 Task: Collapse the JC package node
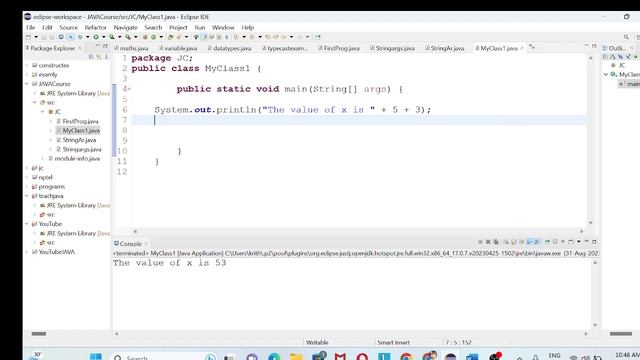[x=43, y=112]
